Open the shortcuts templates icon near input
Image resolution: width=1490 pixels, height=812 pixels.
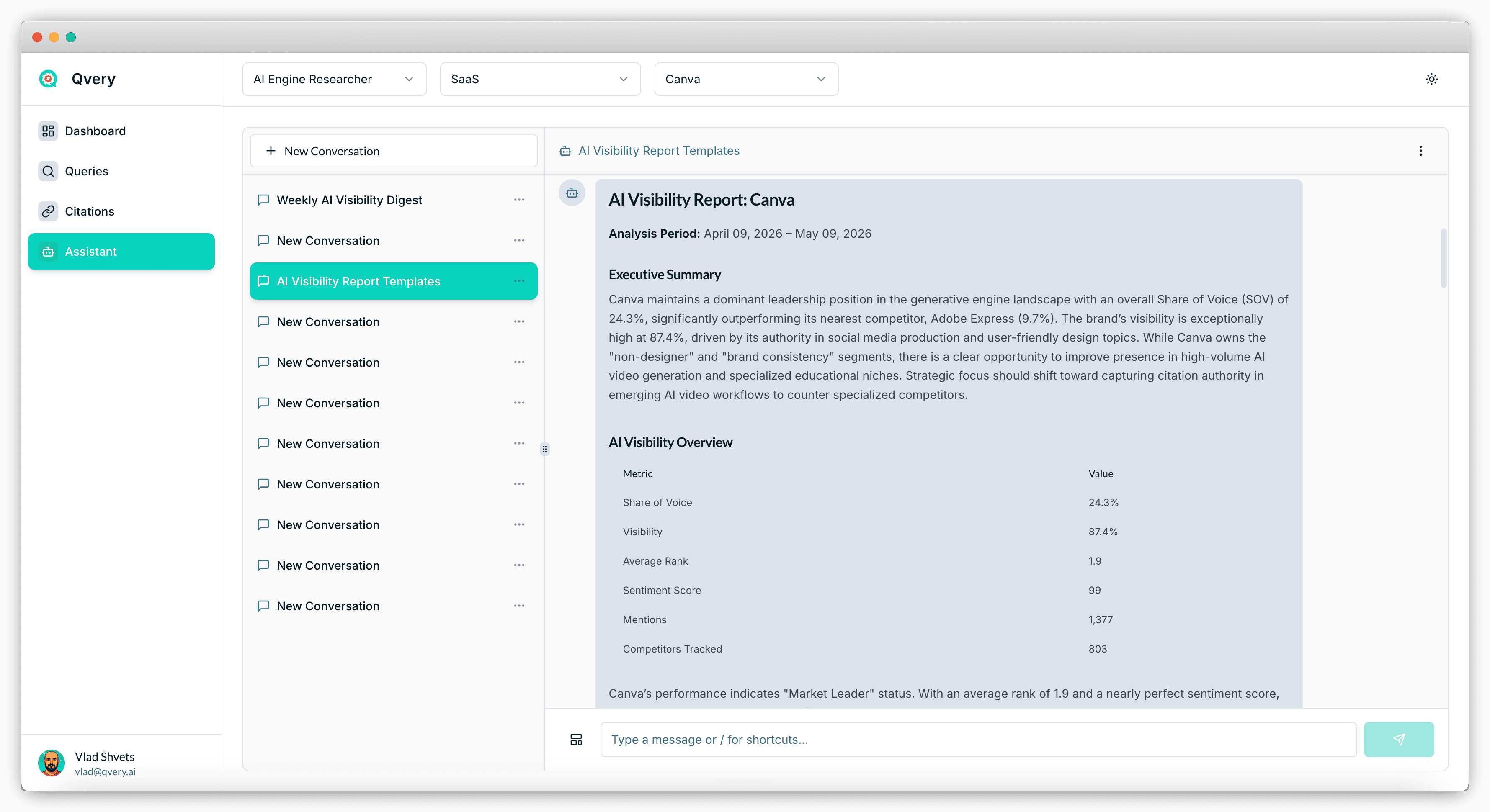coord(576,739)
